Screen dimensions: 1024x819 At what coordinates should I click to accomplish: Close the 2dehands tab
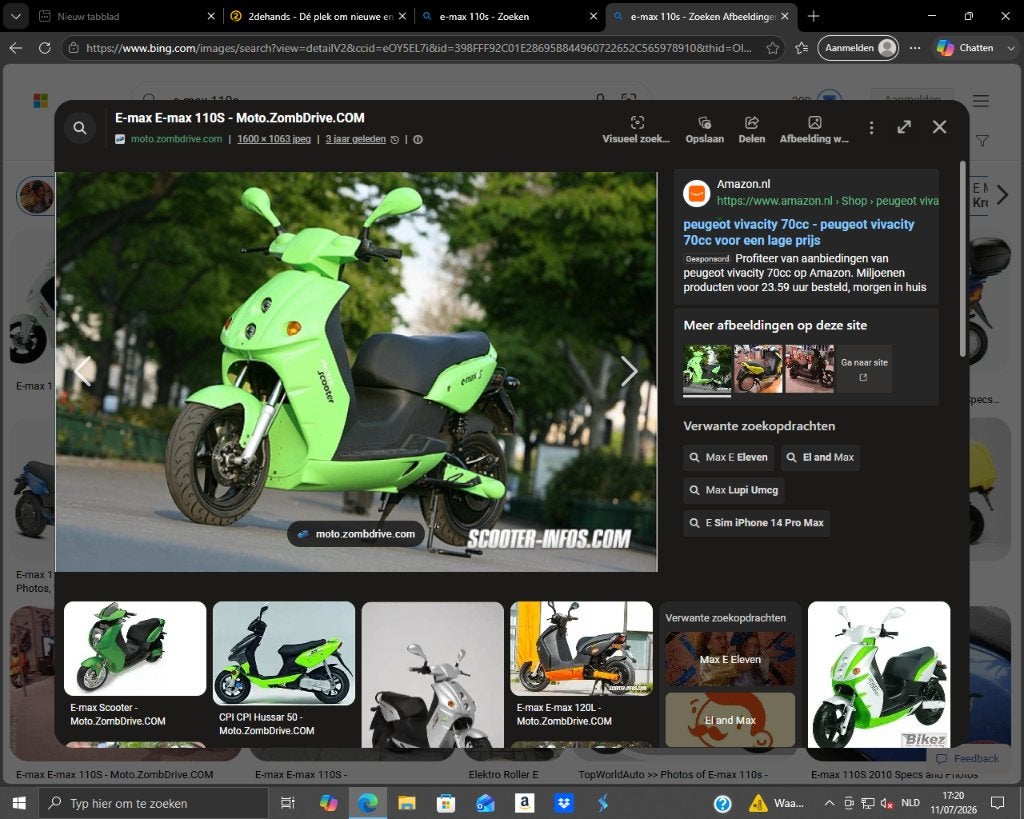click(x=402, y=16)
